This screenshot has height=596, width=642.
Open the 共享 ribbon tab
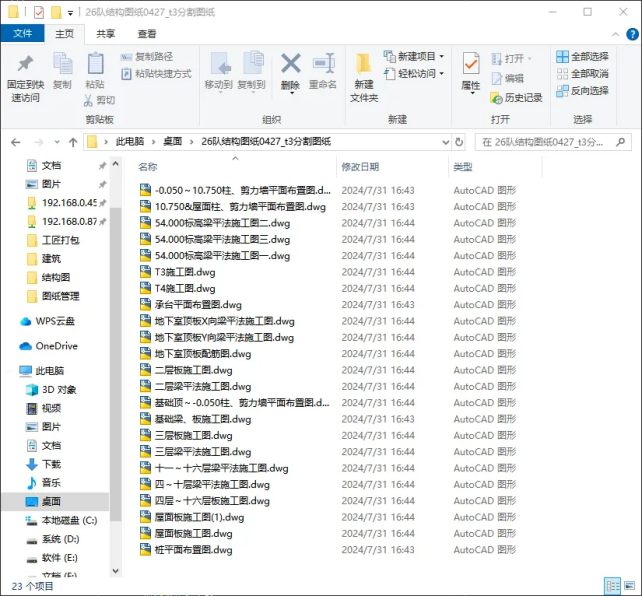tap(105, 33)
